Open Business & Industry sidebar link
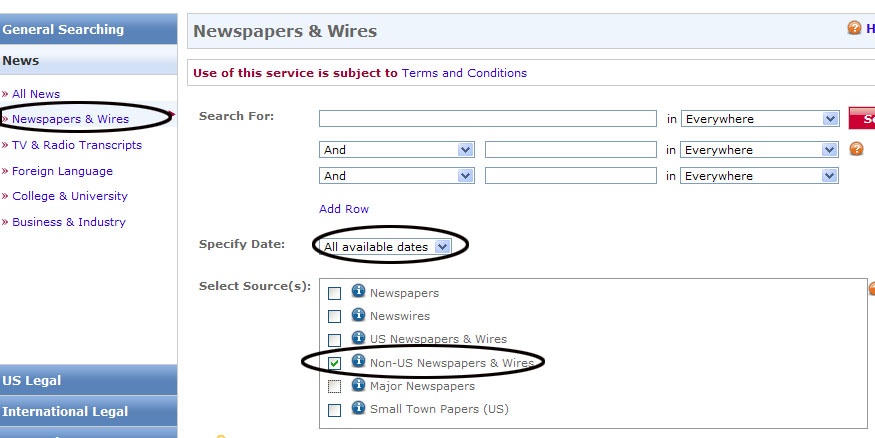The image size is (875, 438). pos(69,222)
